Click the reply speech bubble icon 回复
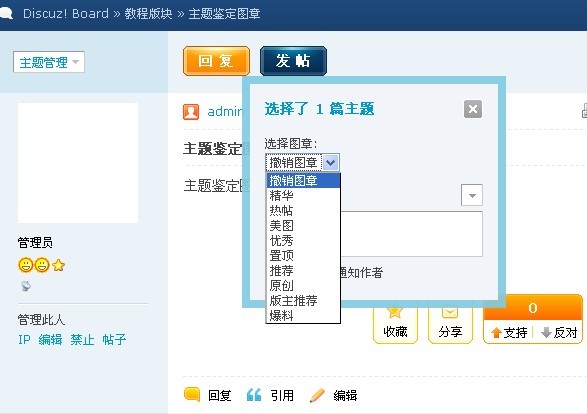Image resolution: width=587 pixels, height=414 pixels. [192, 395]
